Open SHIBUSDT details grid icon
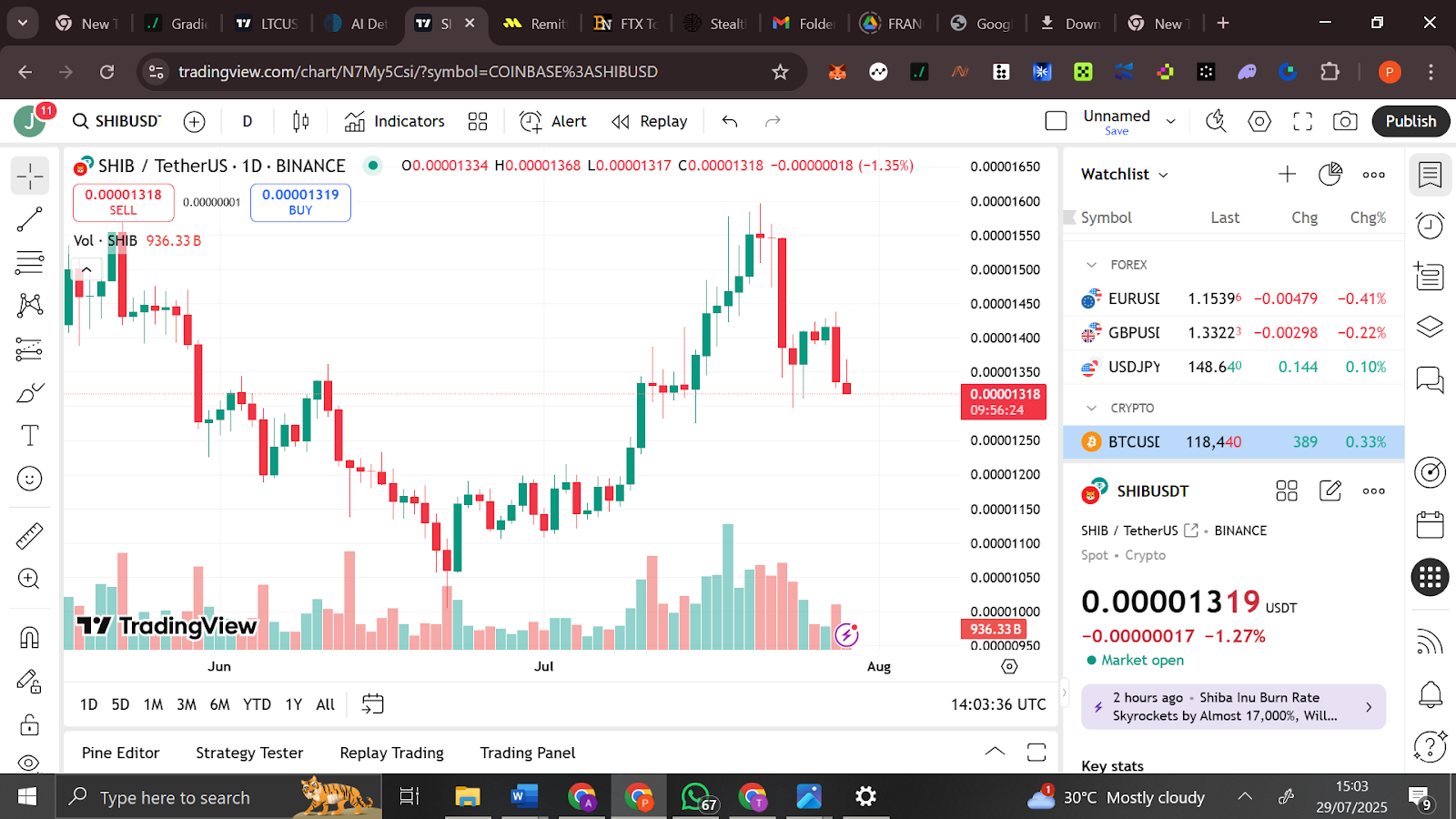This screenshot has height=819, width=1456. 1287,491
